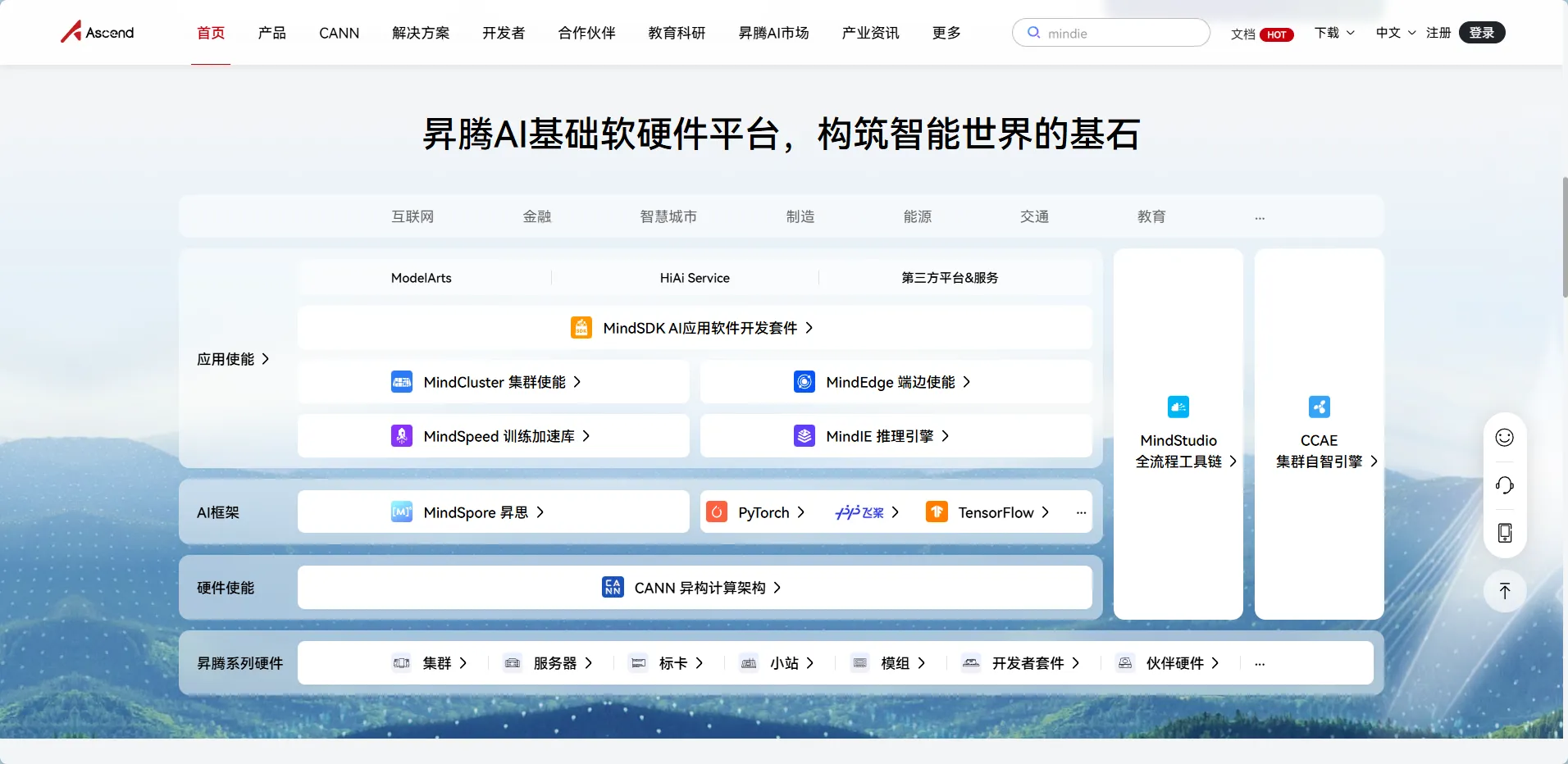Viewport: 1568px width, 764px height.
Task: Open MindStudio 全流程工具链 icon
Action: [x=1178, y=407]
